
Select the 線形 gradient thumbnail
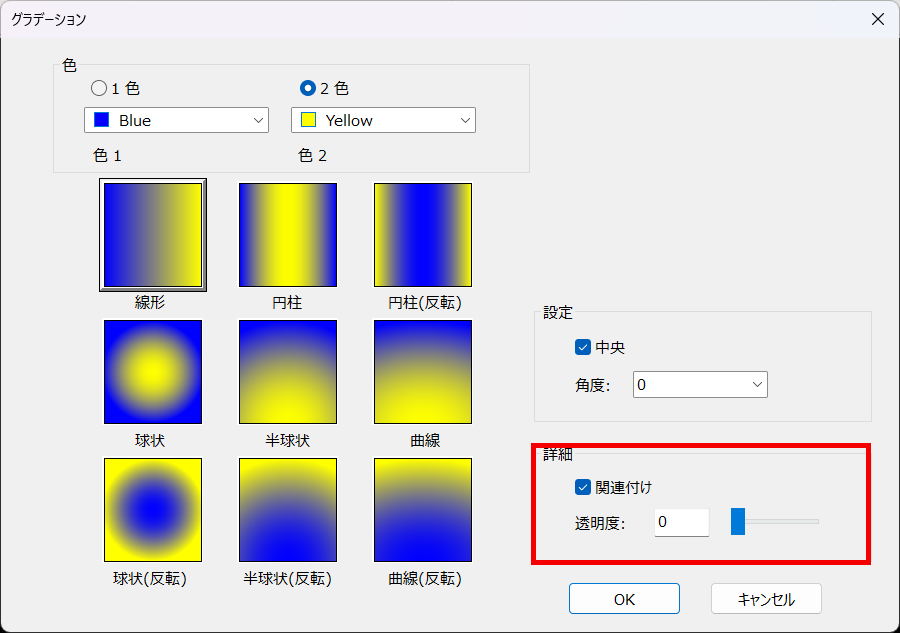tap(153, 235)
